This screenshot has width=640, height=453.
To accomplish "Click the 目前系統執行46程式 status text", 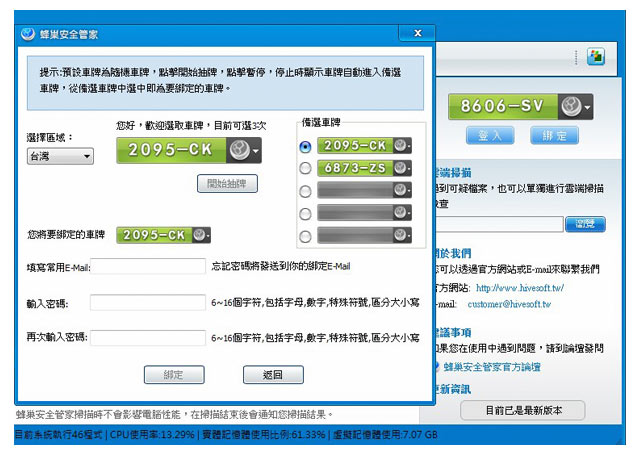I will point(59,435).
